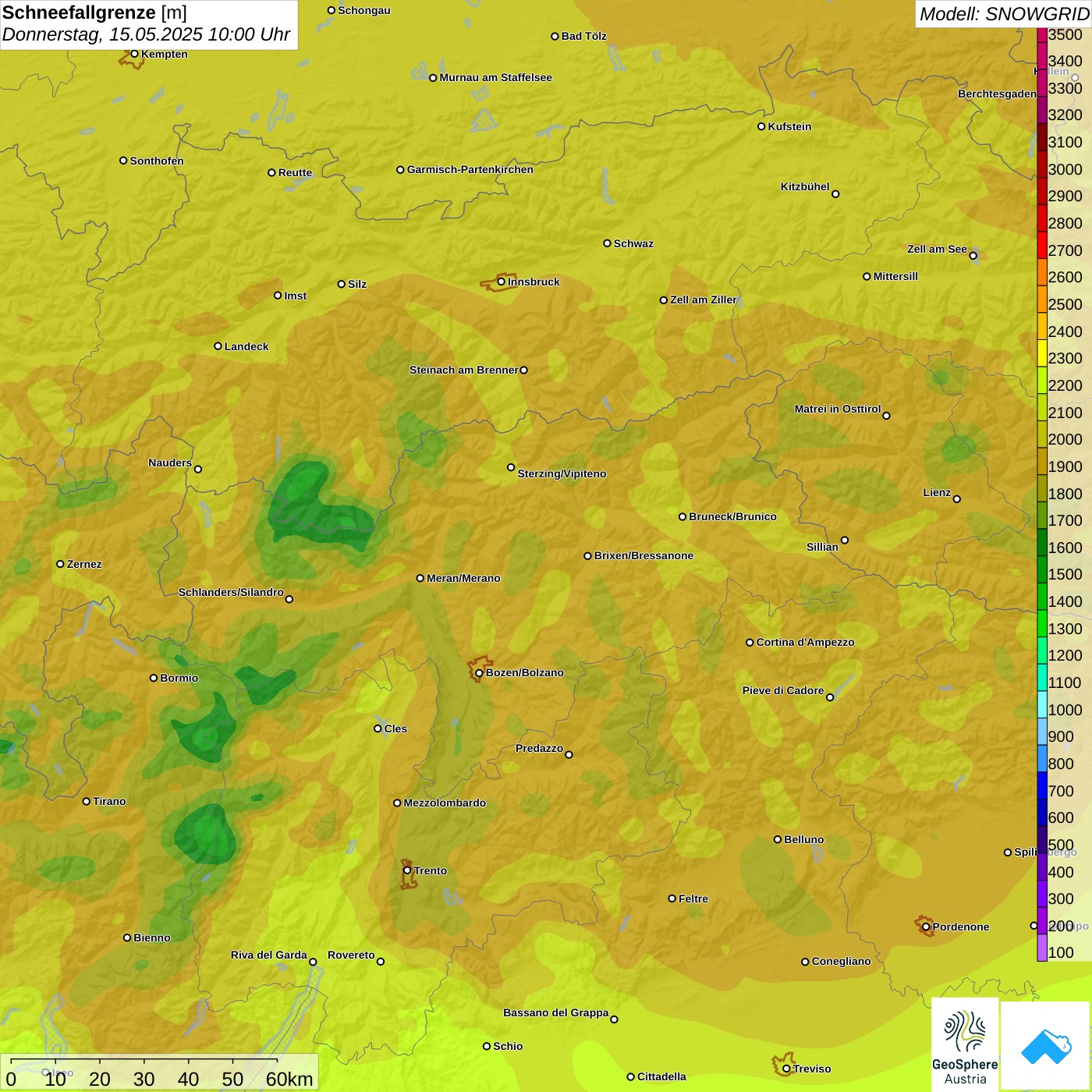Click the Kempten city marker
Viewport: 1092px width, 1092px height.
point(134,54)
